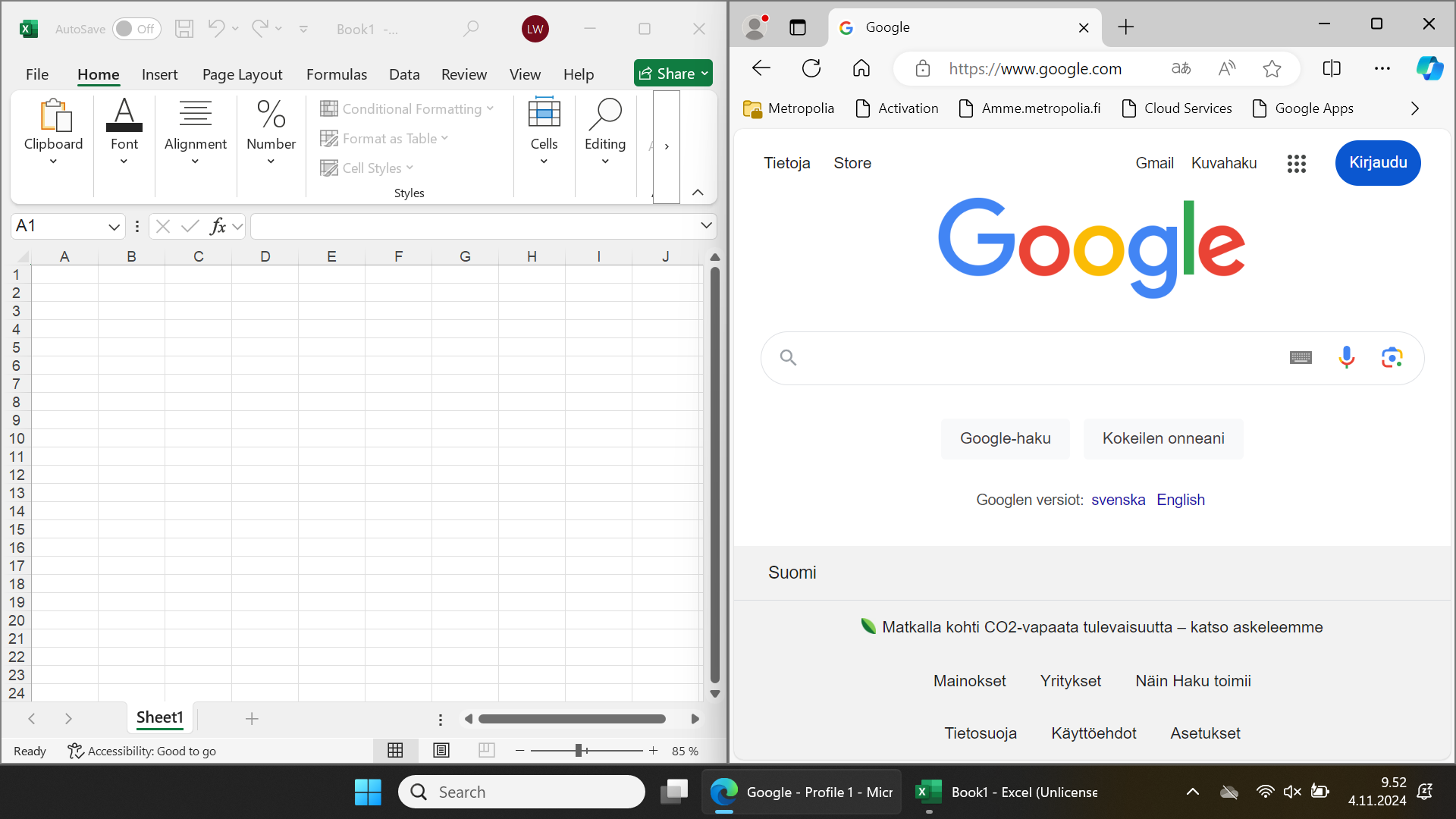This screenshot has height=819, width=1456.
Task: Click the Undo arrow in Excel
Action: coord(216,28)
